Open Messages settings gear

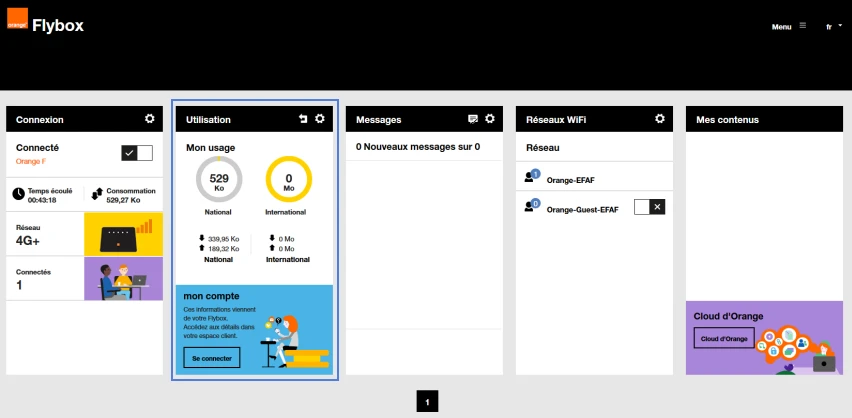pos(490,118)
